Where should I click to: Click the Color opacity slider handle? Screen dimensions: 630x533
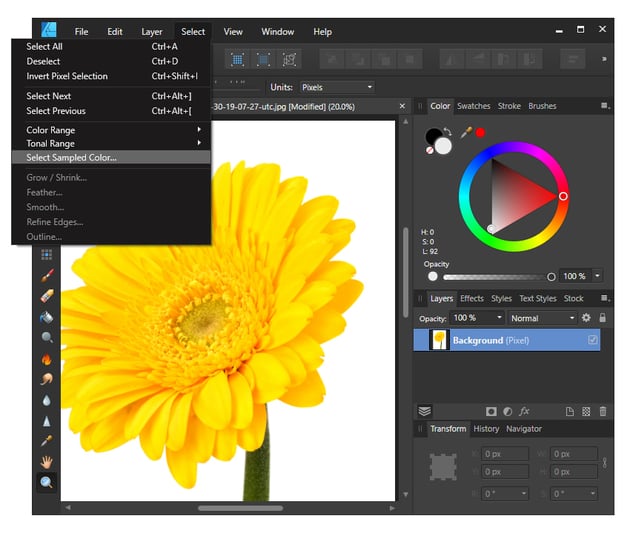click(x=551, y=277)
